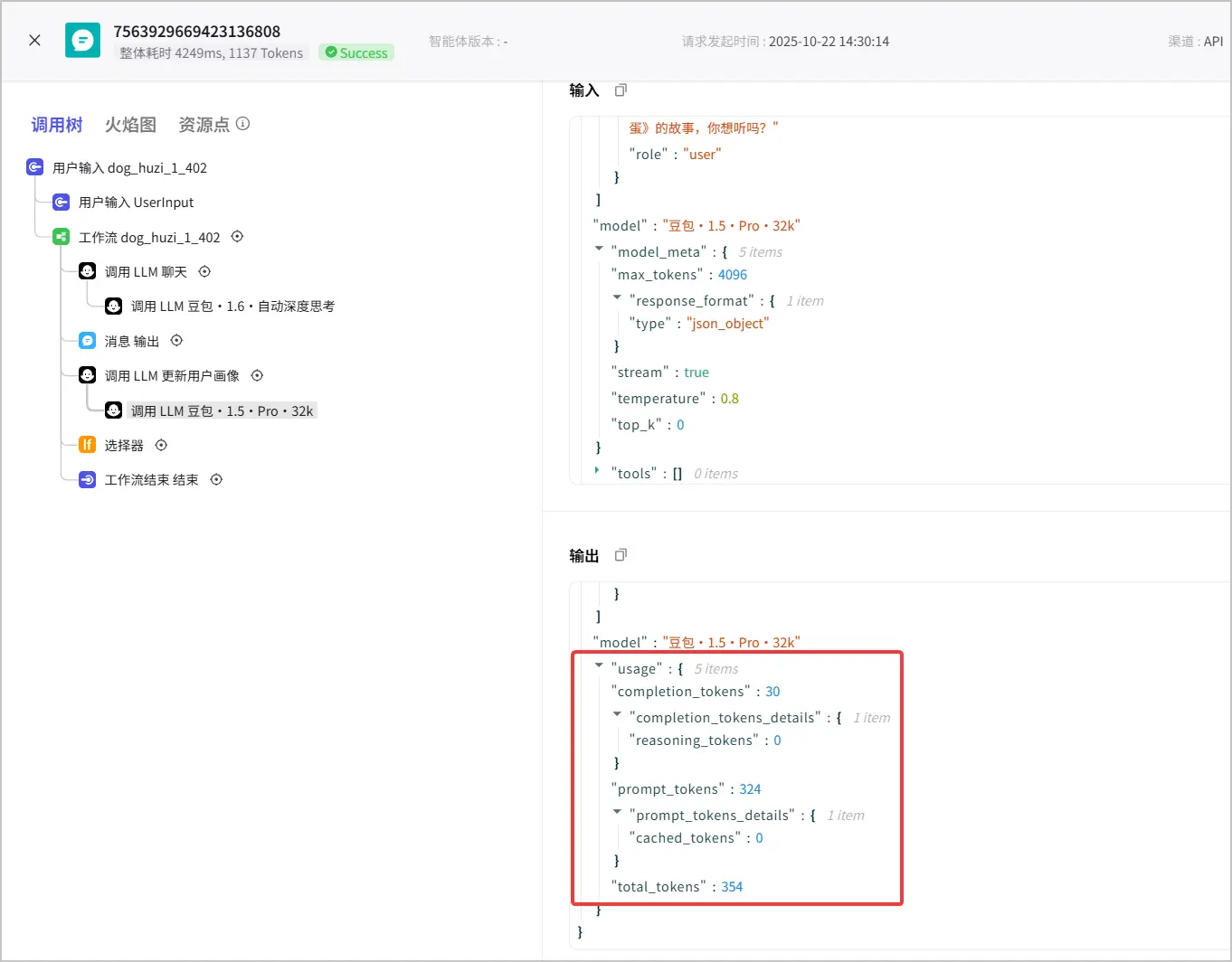Copy the 输出 section content

(x=621, y=555)
